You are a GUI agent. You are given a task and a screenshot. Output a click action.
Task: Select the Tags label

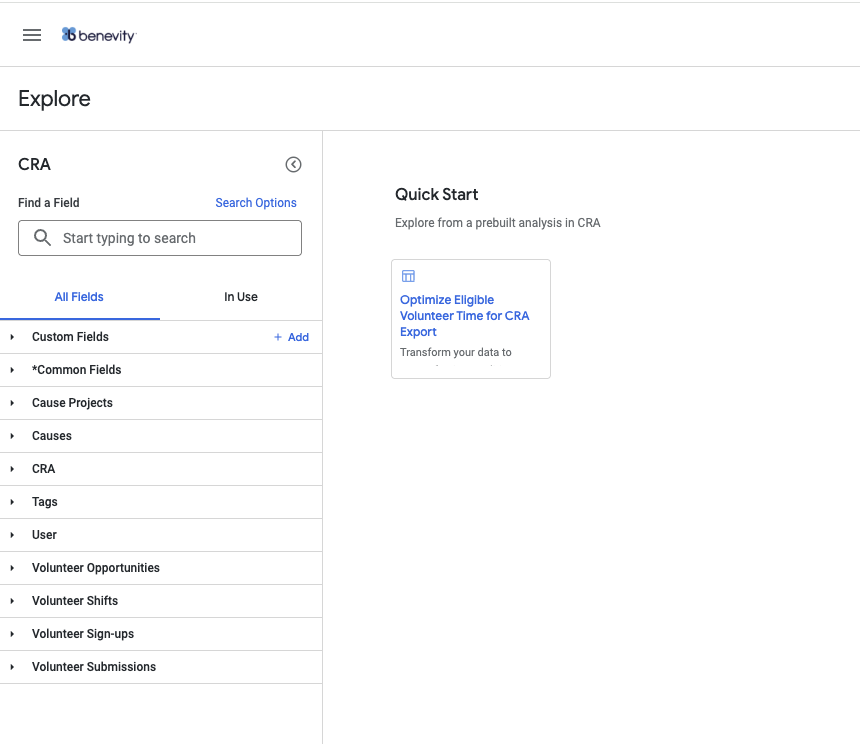[x=44, y=502]
